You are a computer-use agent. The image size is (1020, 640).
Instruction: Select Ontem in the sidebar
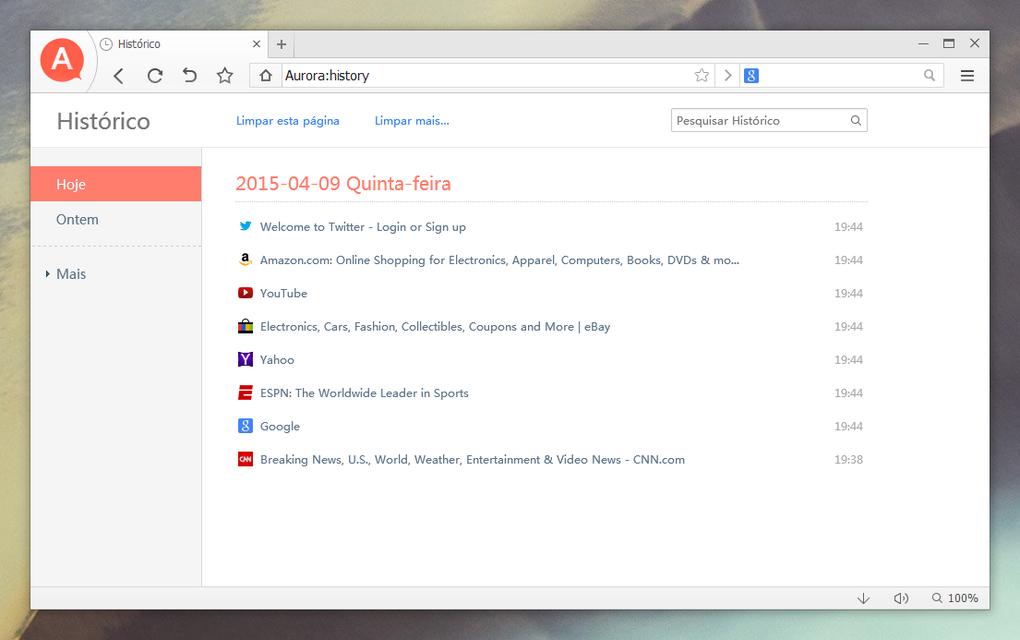click(x=116, y=219)
